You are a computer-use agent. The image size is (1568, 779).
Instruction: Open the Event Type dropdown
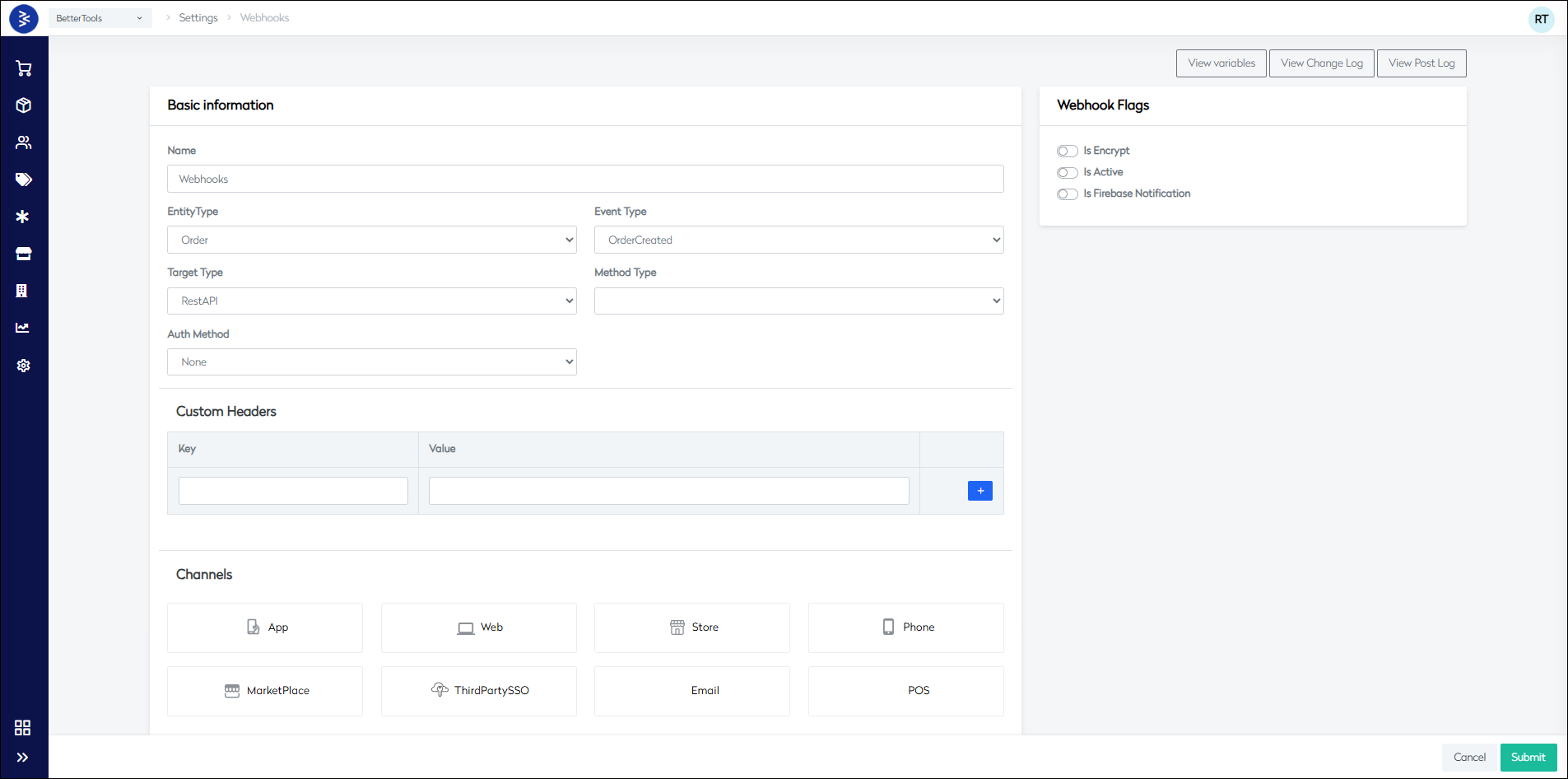pyautogui.click(x=798, y=240)
